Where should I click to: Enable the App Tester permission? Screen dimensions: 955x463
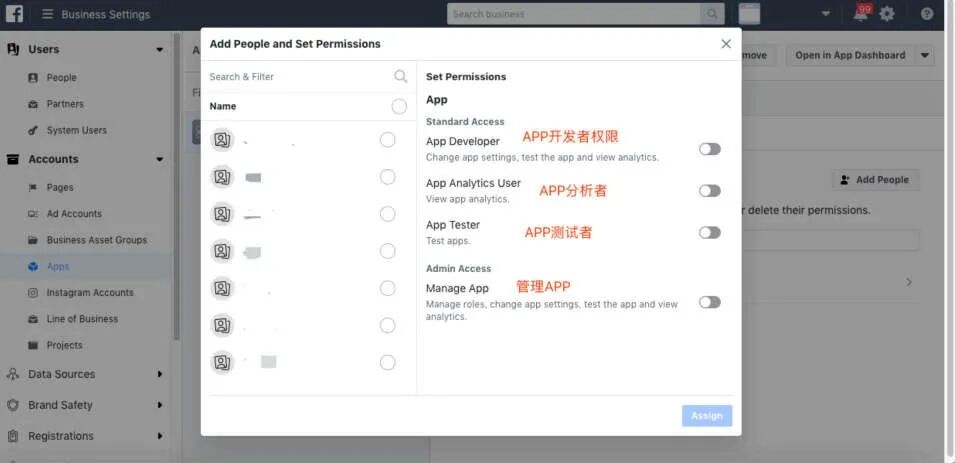[710, 233]
